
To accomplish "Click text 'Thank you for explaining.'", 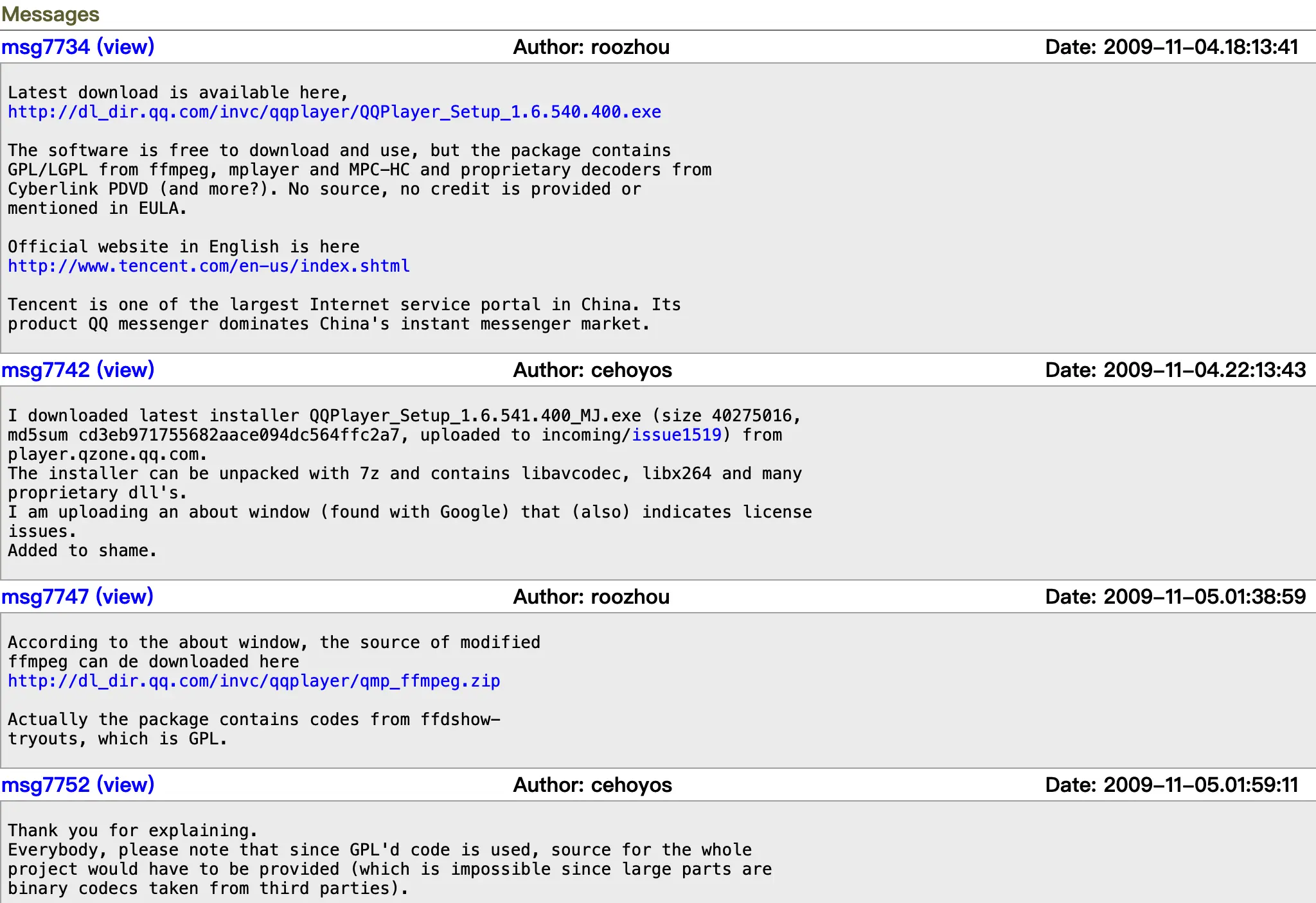I will point(132,830).
